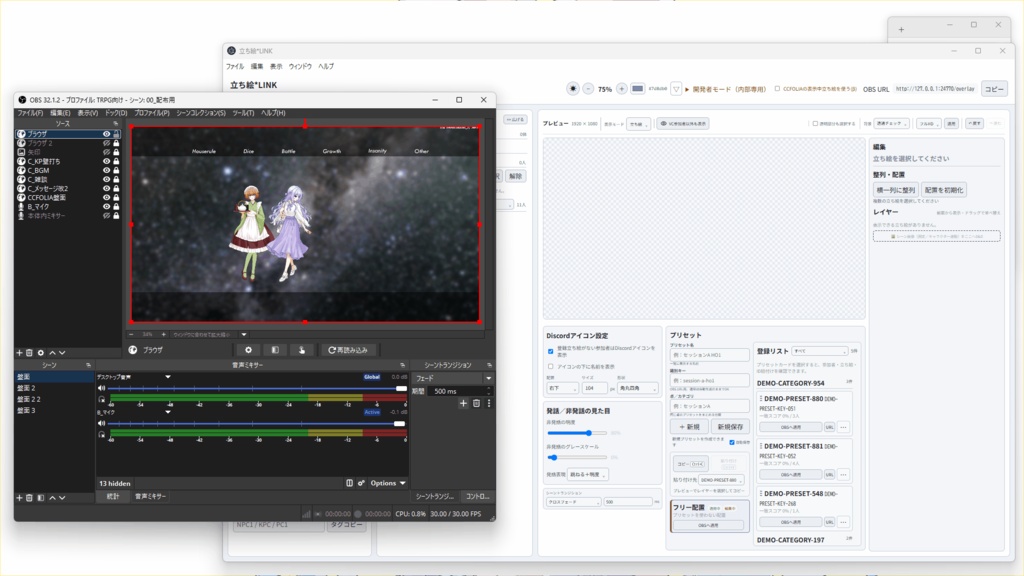Open filters icon in source toolbar
The width and height of the screenshot is (1024, 576).
pos(275,350)
